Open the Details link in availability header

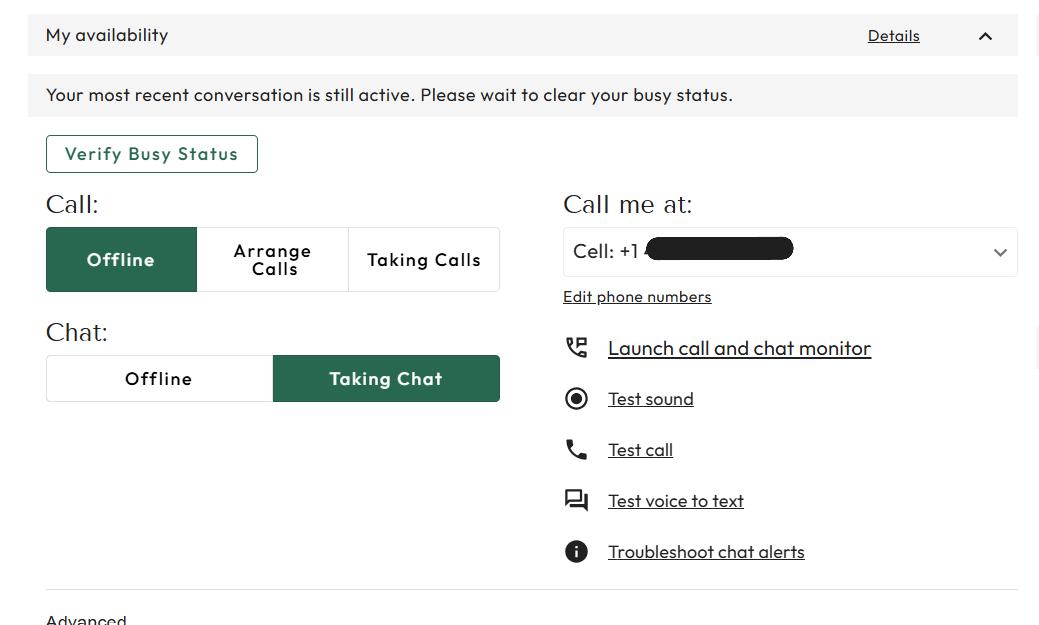point(893,36)
